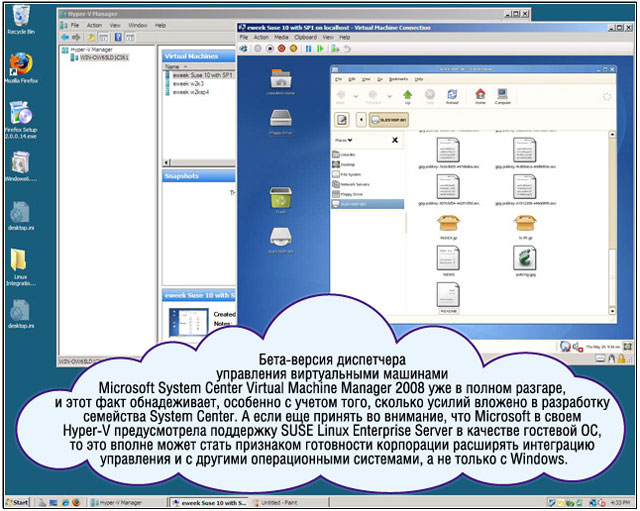
Task: Select Network Servers in the Places sidebar
Action: coord(351,184)
